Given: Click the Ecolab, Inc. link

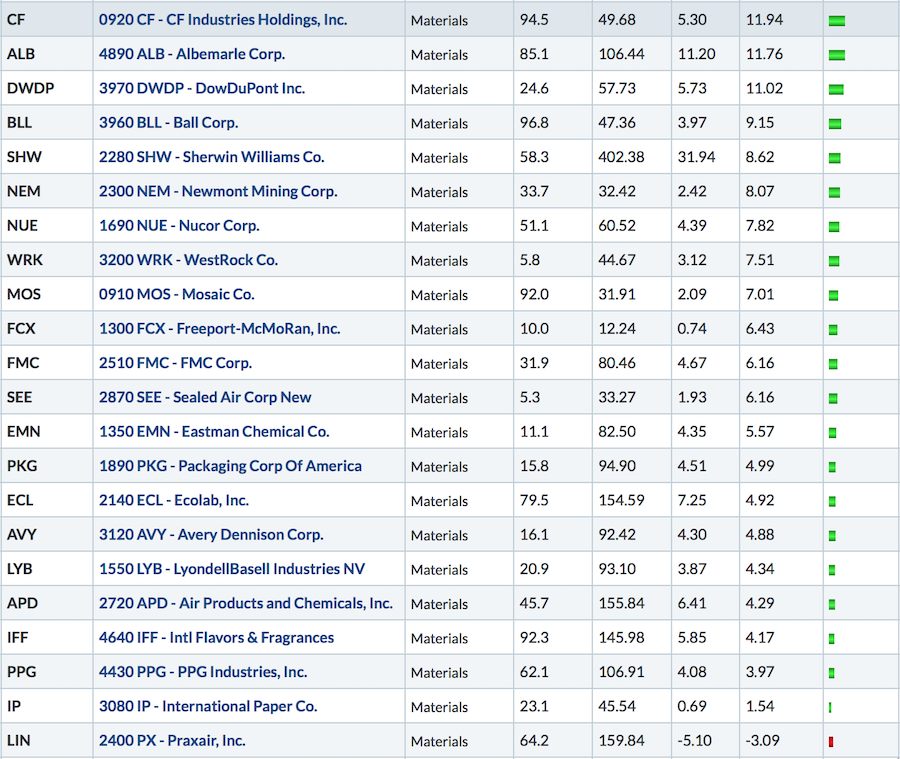Looking at the screenshot, I should 174,501.
